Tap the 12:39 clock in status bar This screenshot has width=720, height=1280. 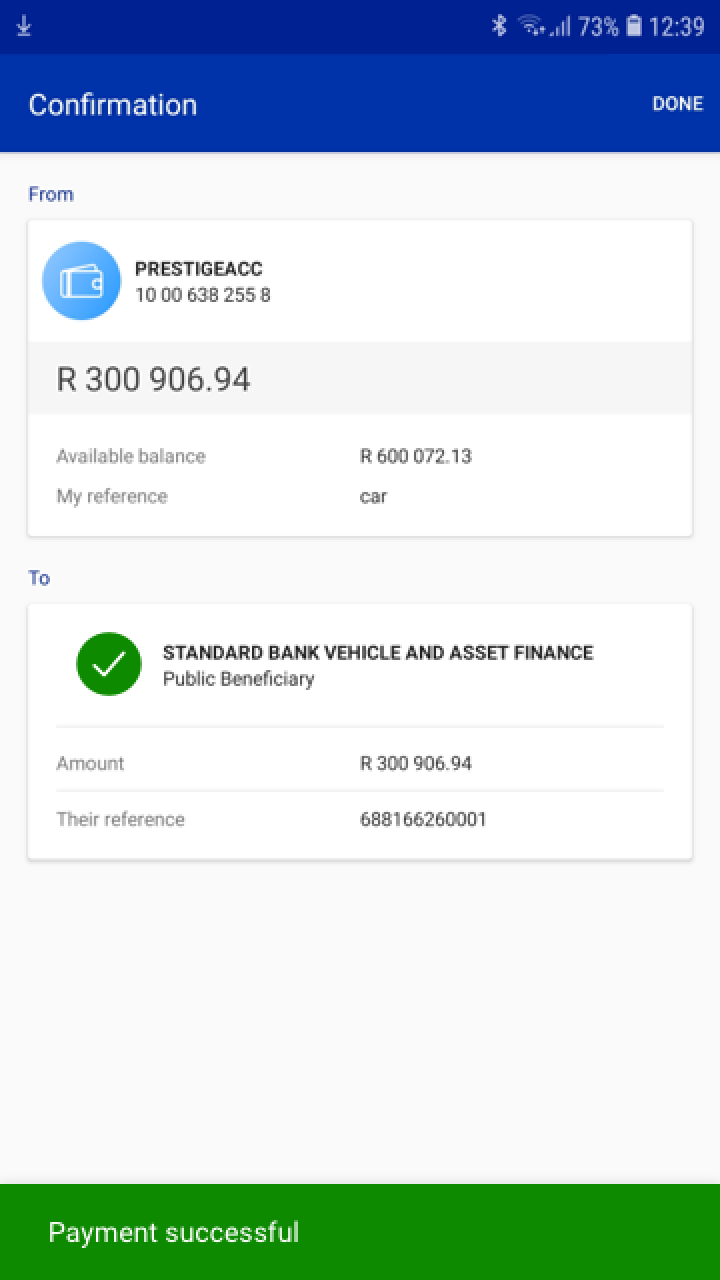pyautogui.click(x=677, y=27)
